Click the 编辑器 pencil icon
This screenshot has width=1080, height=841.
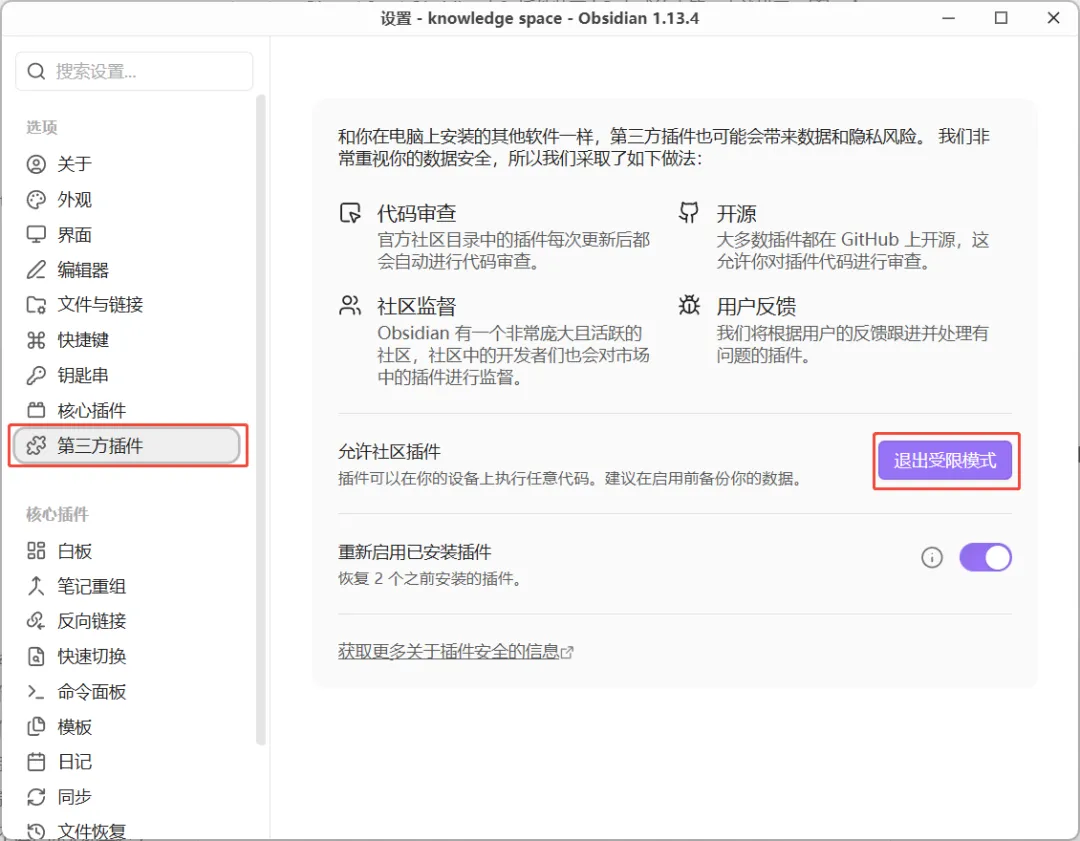(x=36, y=270)
